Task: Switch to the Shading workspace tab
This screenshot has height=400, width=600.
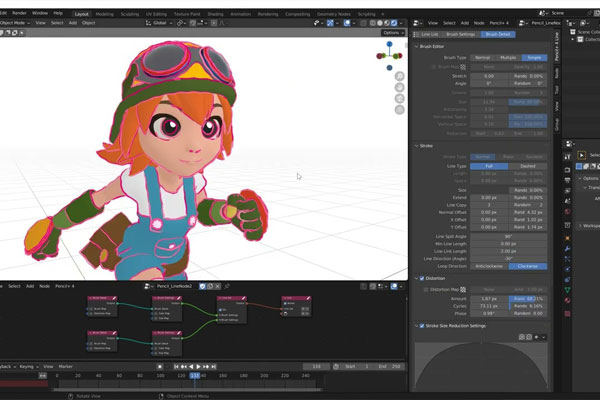Action: (215, 14)
